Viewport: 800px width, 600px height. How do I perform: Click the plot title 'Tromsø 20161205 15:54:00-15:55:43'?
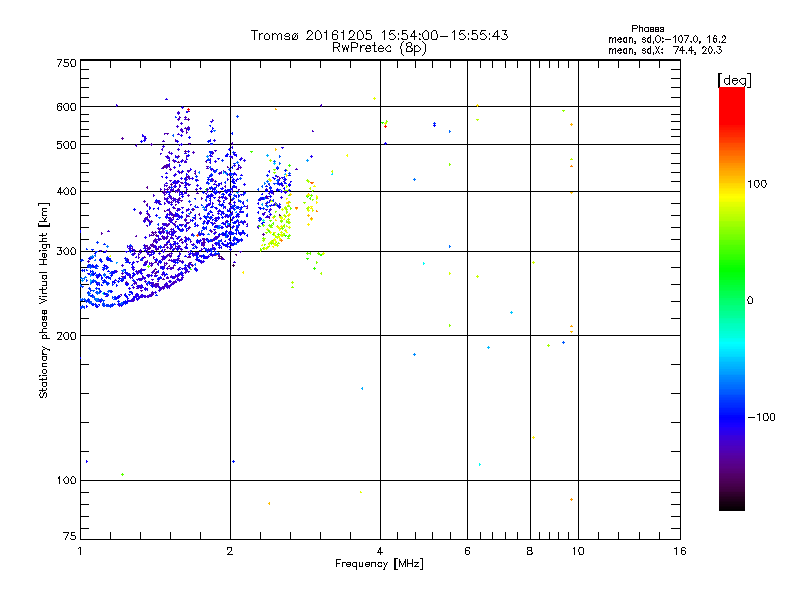click(x=379, y=35)
